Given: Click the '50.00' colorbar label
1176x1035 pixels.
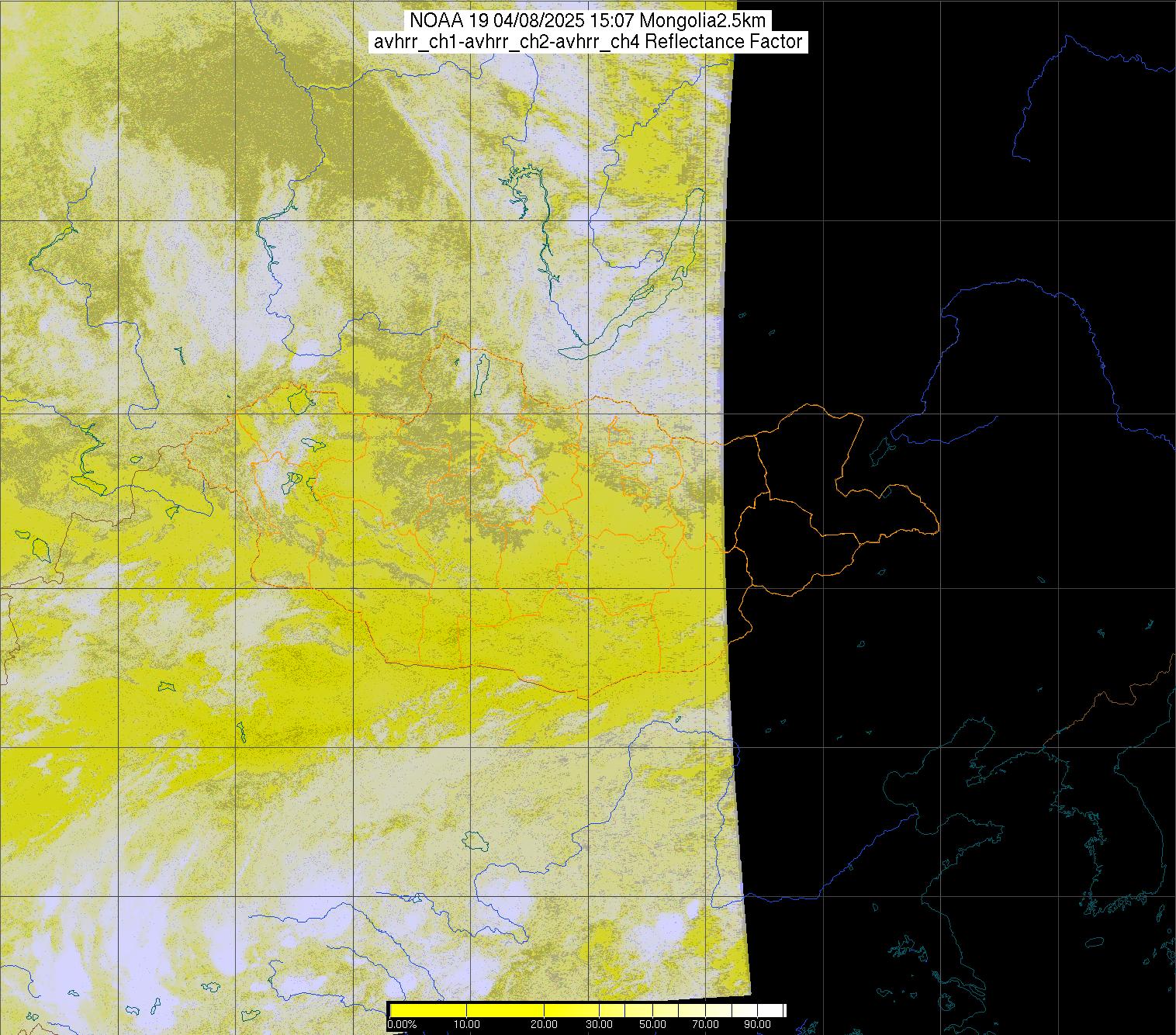Looking at the screenshot, I should (652, 1024).
